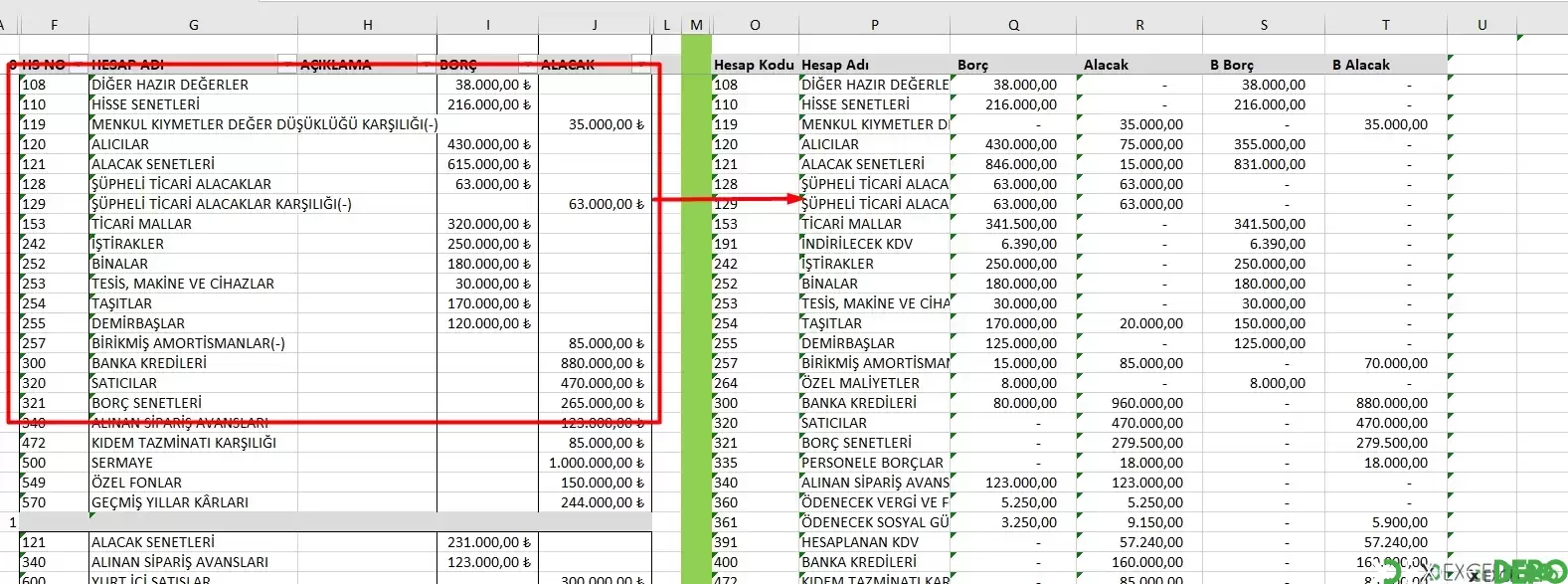
Task: Open the AÇIKLAMA filter dropdown
Action: 427,65
